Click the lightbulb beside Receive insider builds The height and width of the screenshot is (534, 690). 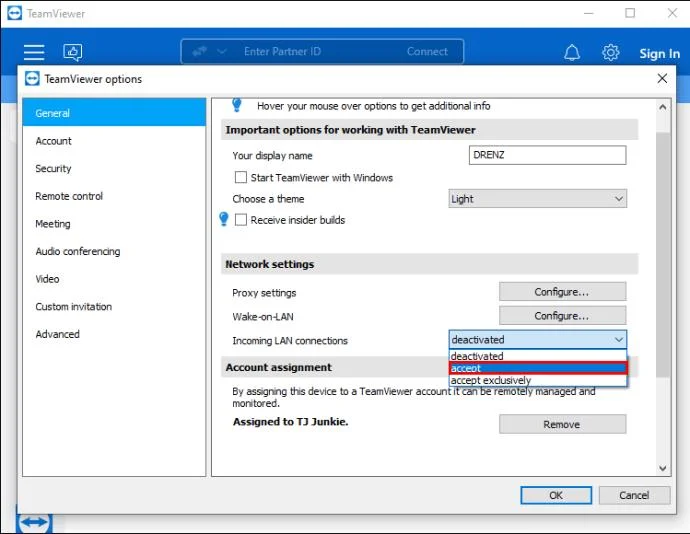pos(224,219)
